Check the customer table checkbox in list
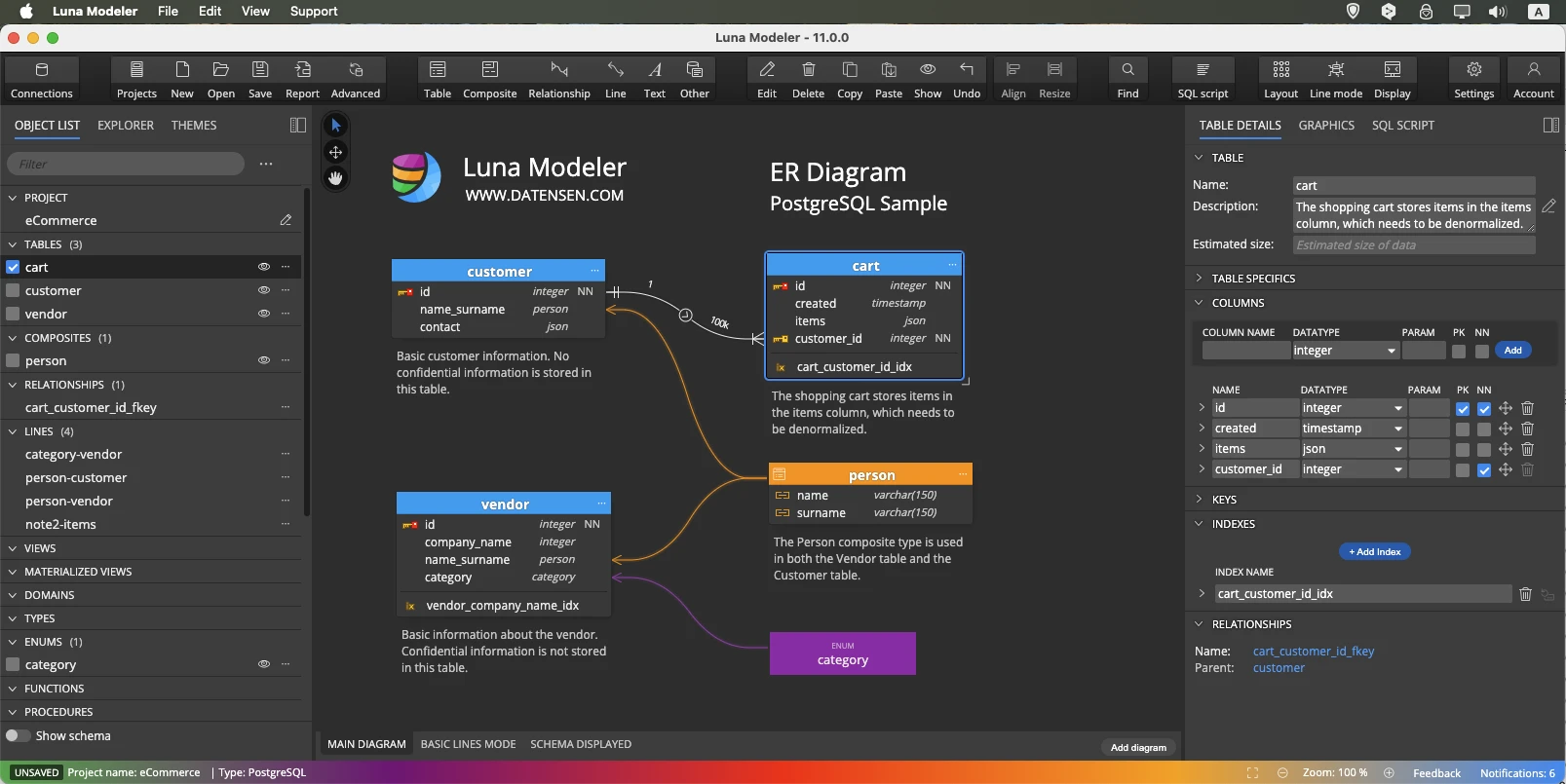 point(13,290)
